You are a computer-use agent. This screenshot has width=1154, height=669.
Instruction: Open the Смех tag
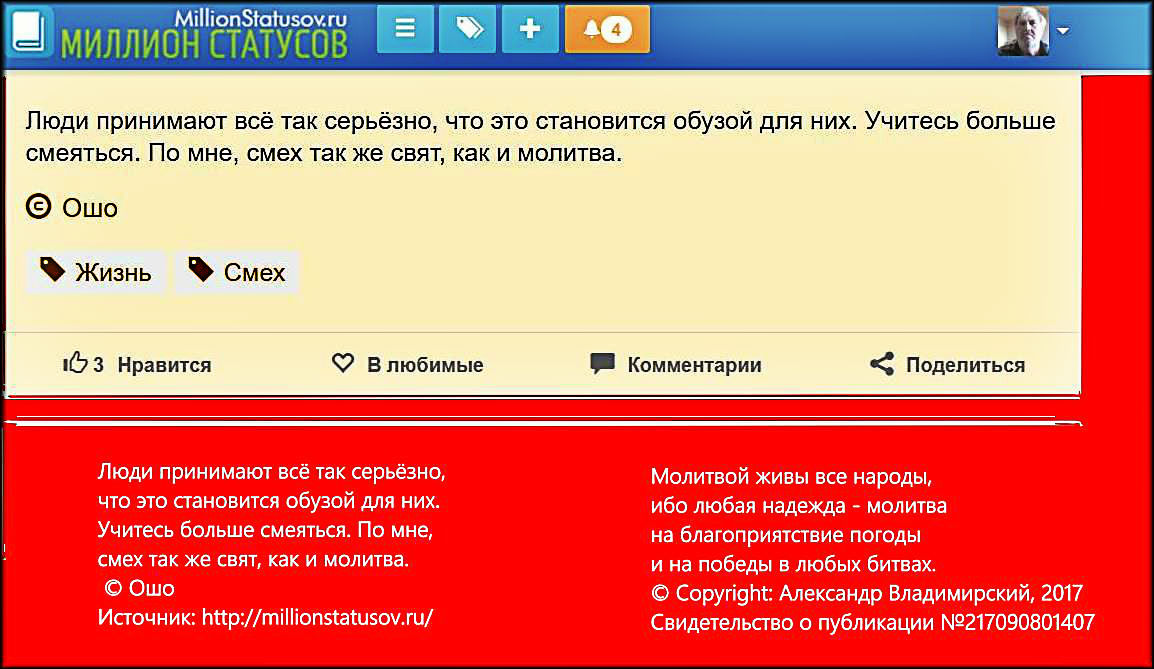(237, 272)
